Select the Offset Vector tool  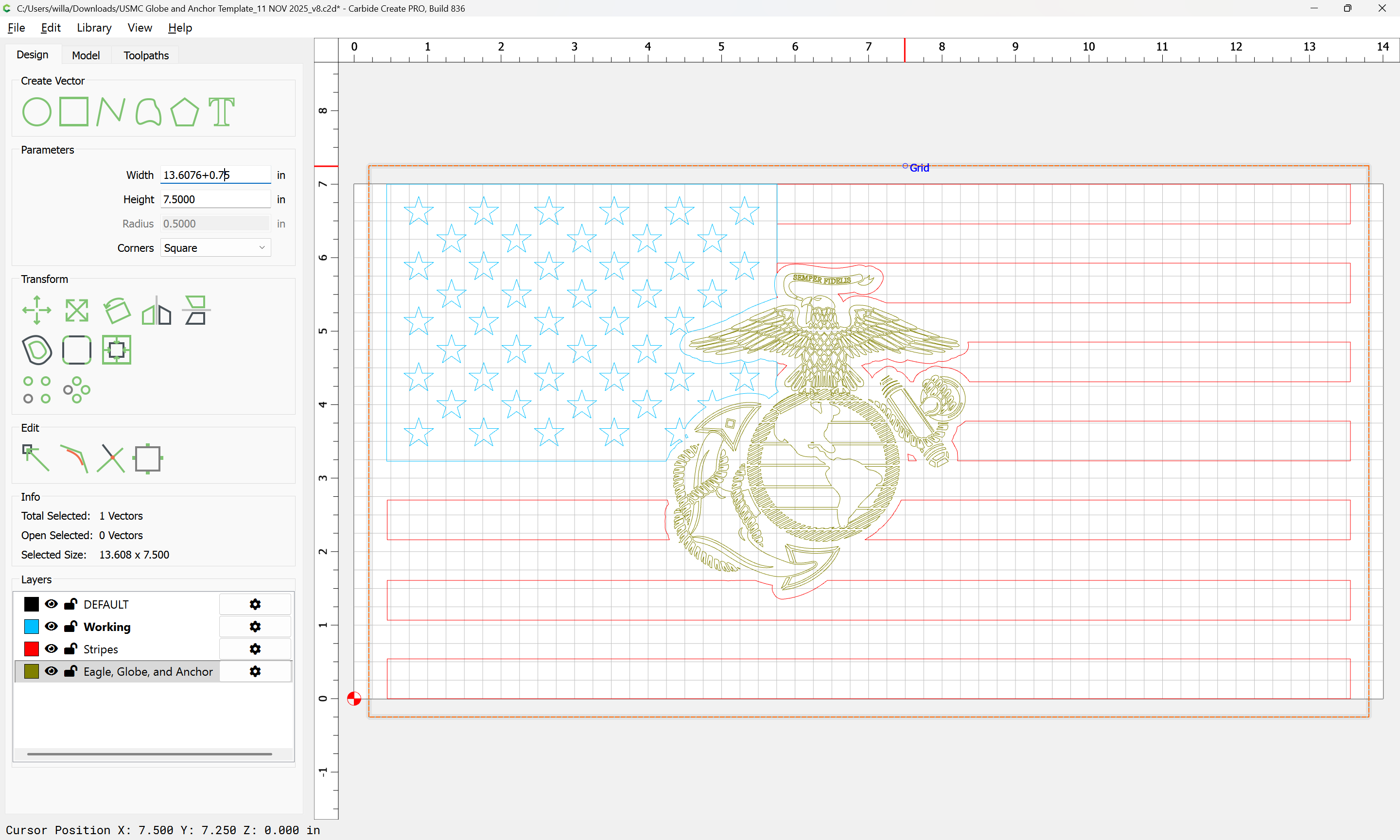(37, 350)
